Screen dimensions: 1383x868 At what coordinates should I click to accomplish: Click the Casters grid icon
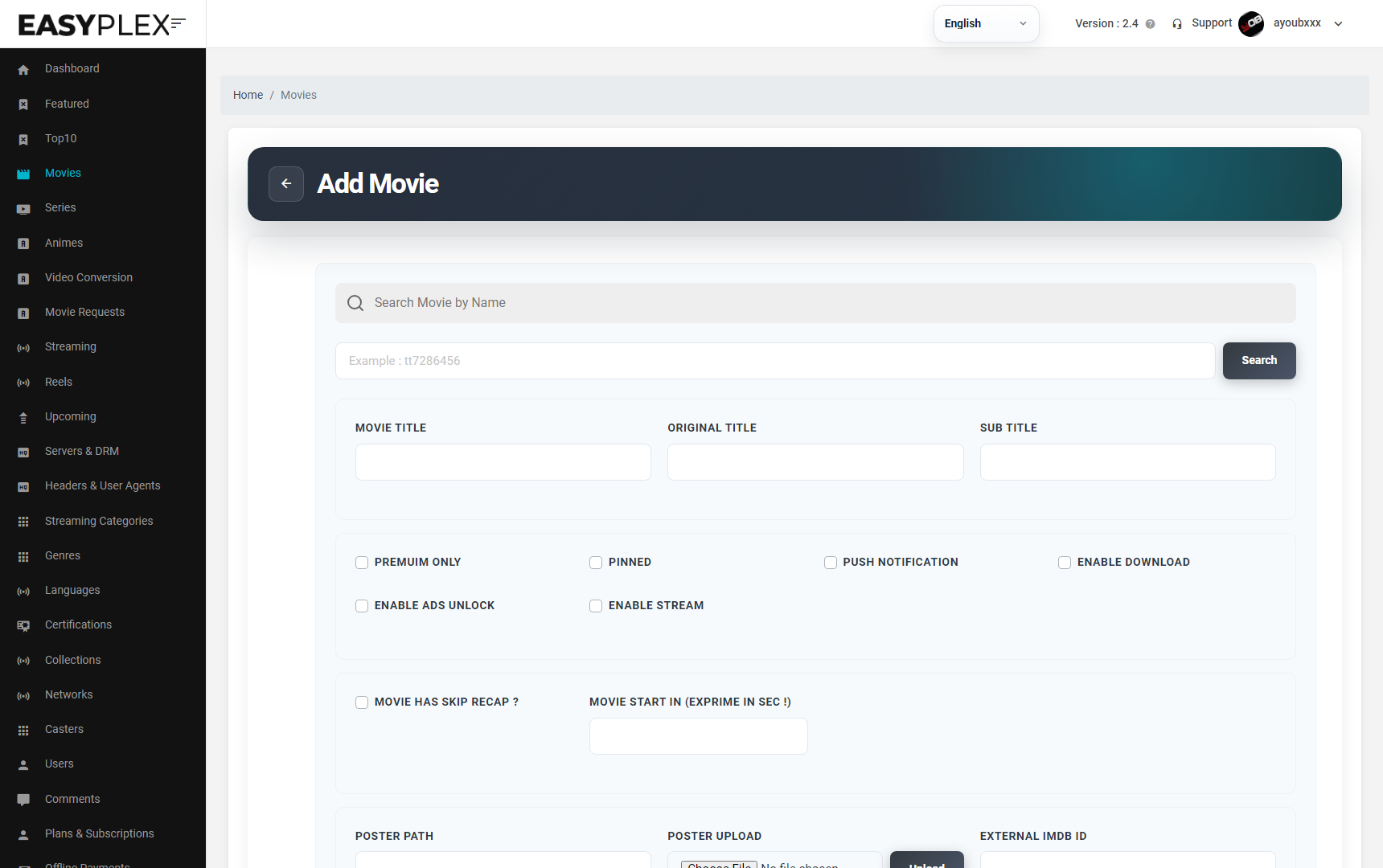pyautogui.click(x=23, y=730)
